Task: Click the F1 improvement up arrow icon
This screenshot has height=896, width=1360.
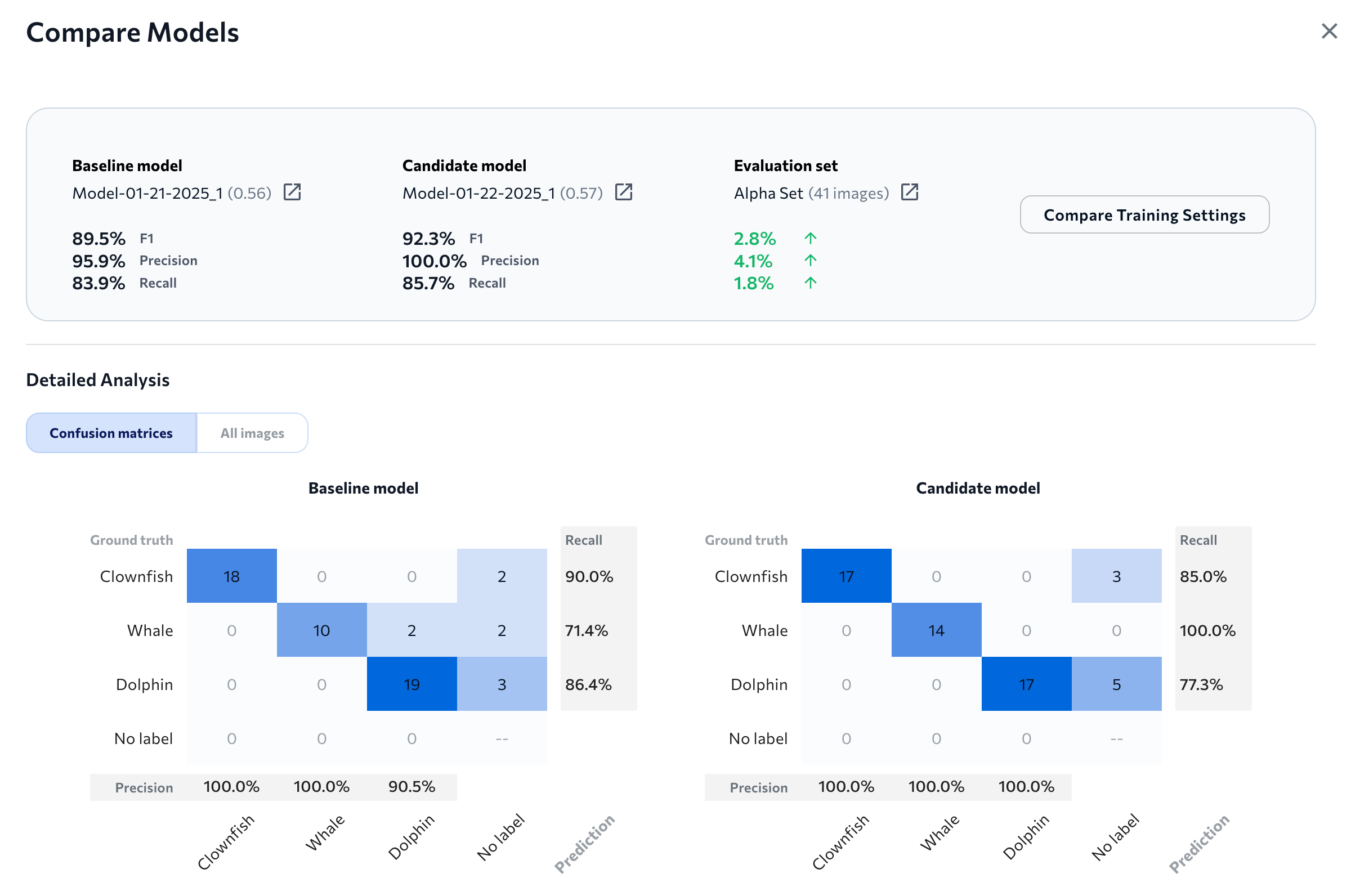Action: tap(810, 238)
